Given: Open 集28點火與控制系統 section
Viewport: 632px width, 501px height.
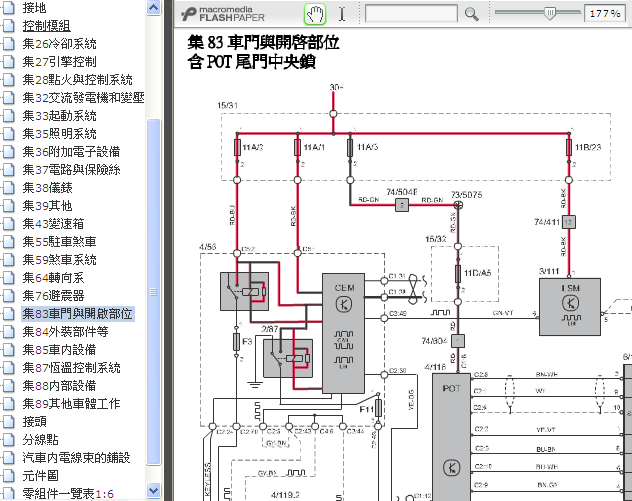Looking at the screenshot, I should [x=77, y=80].
